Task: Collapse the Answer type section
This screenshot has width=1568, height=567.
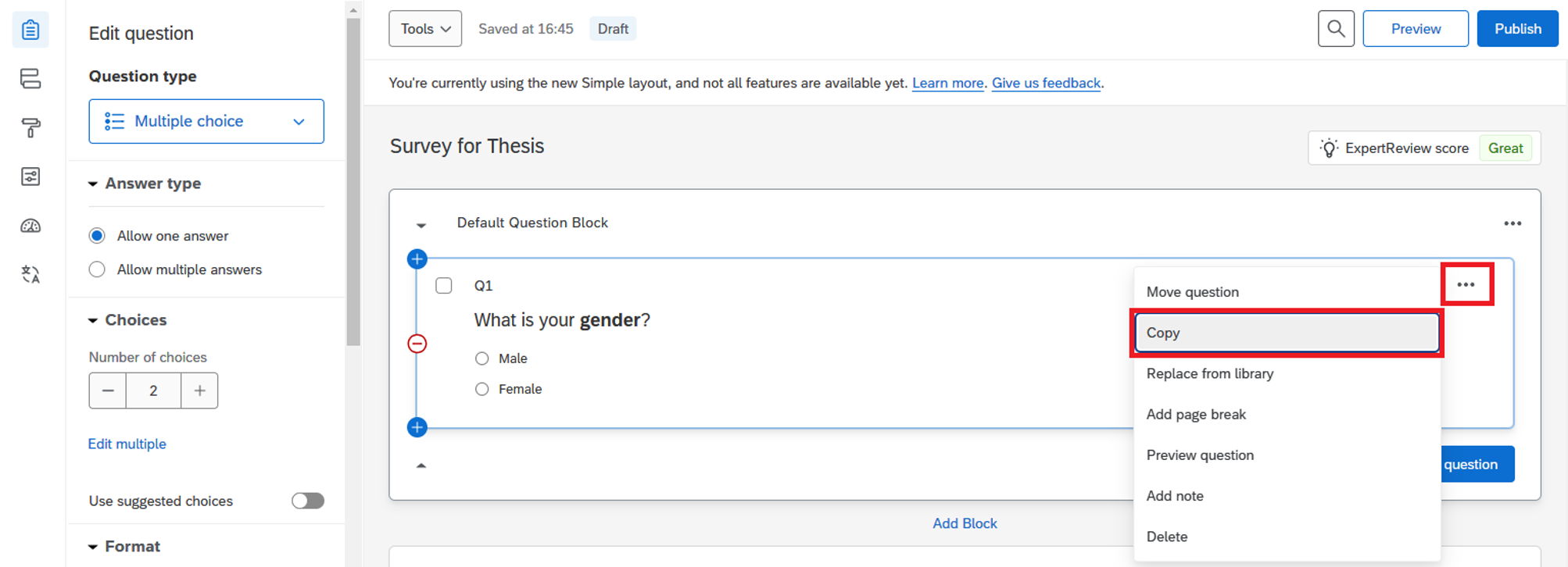Action: click(93, 184)
